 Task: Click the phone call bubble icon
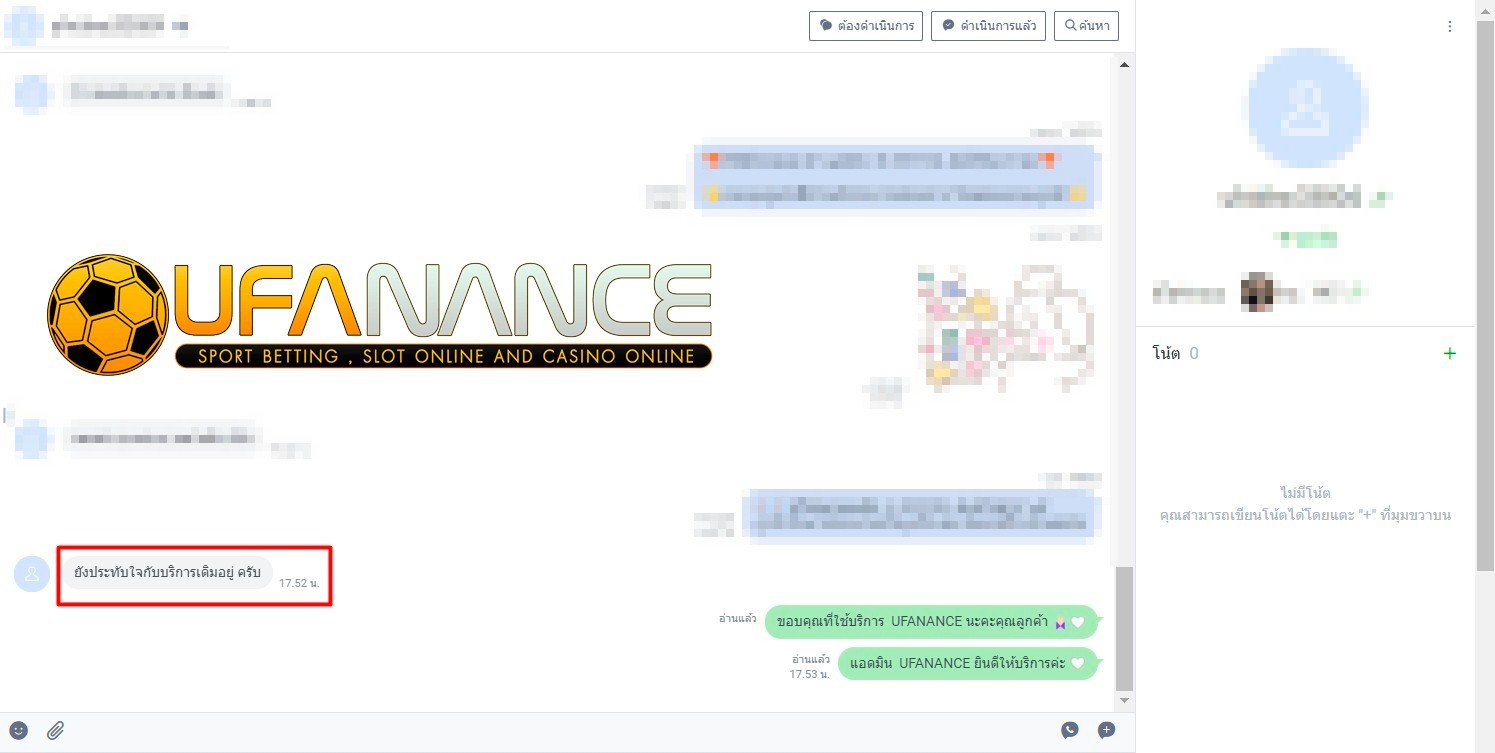[1070, 731]
